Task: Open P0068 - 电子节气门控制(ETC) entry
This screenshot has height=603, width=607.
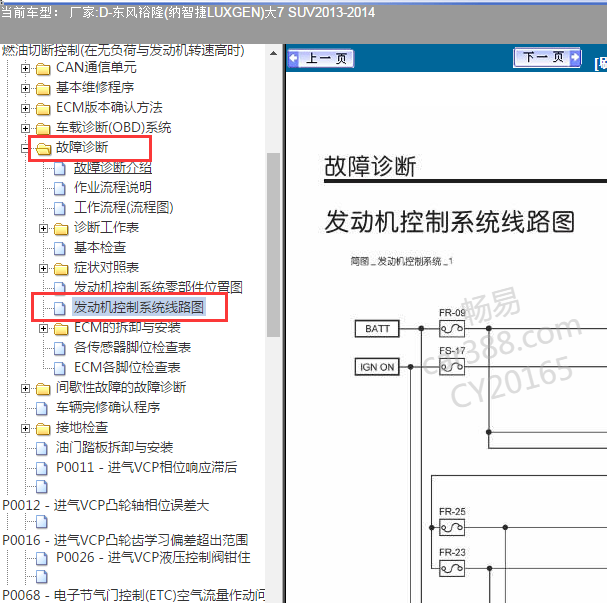Action: click(134, 595)
